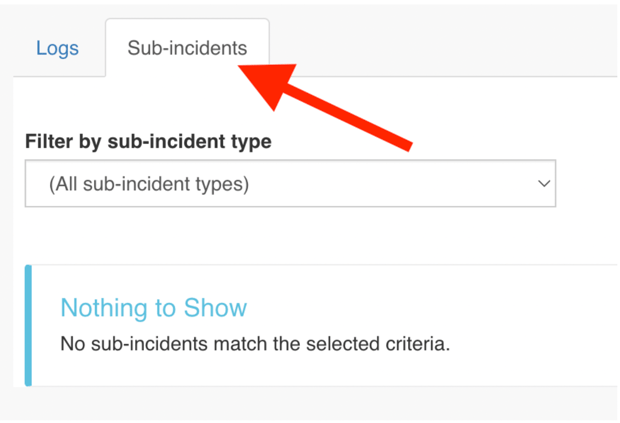Screen dimensions: 620x423
Task: Click the "Sub-incidents" tab label text
Action: [187, 48]
